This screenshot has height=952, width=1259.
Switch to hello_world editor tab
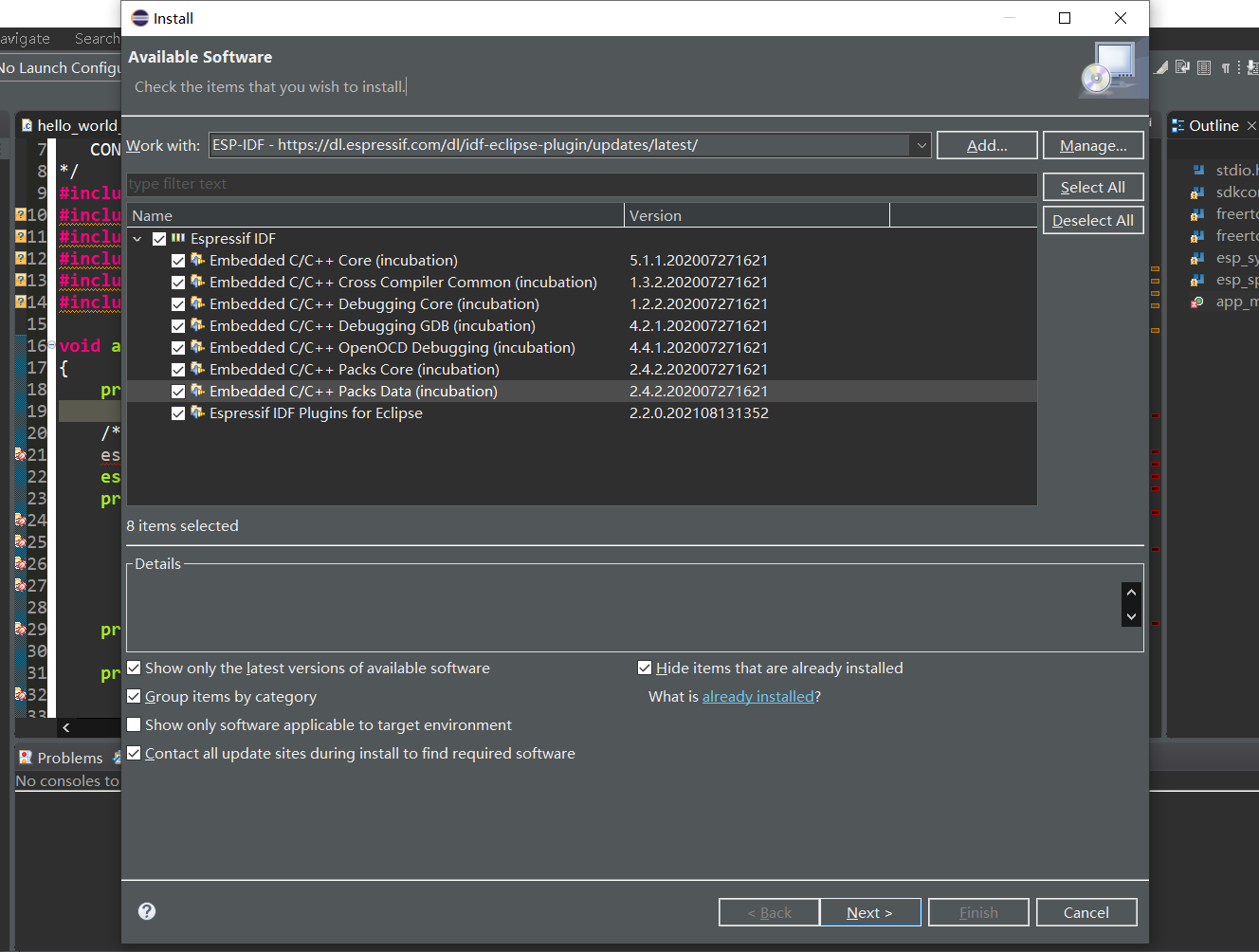70,125
